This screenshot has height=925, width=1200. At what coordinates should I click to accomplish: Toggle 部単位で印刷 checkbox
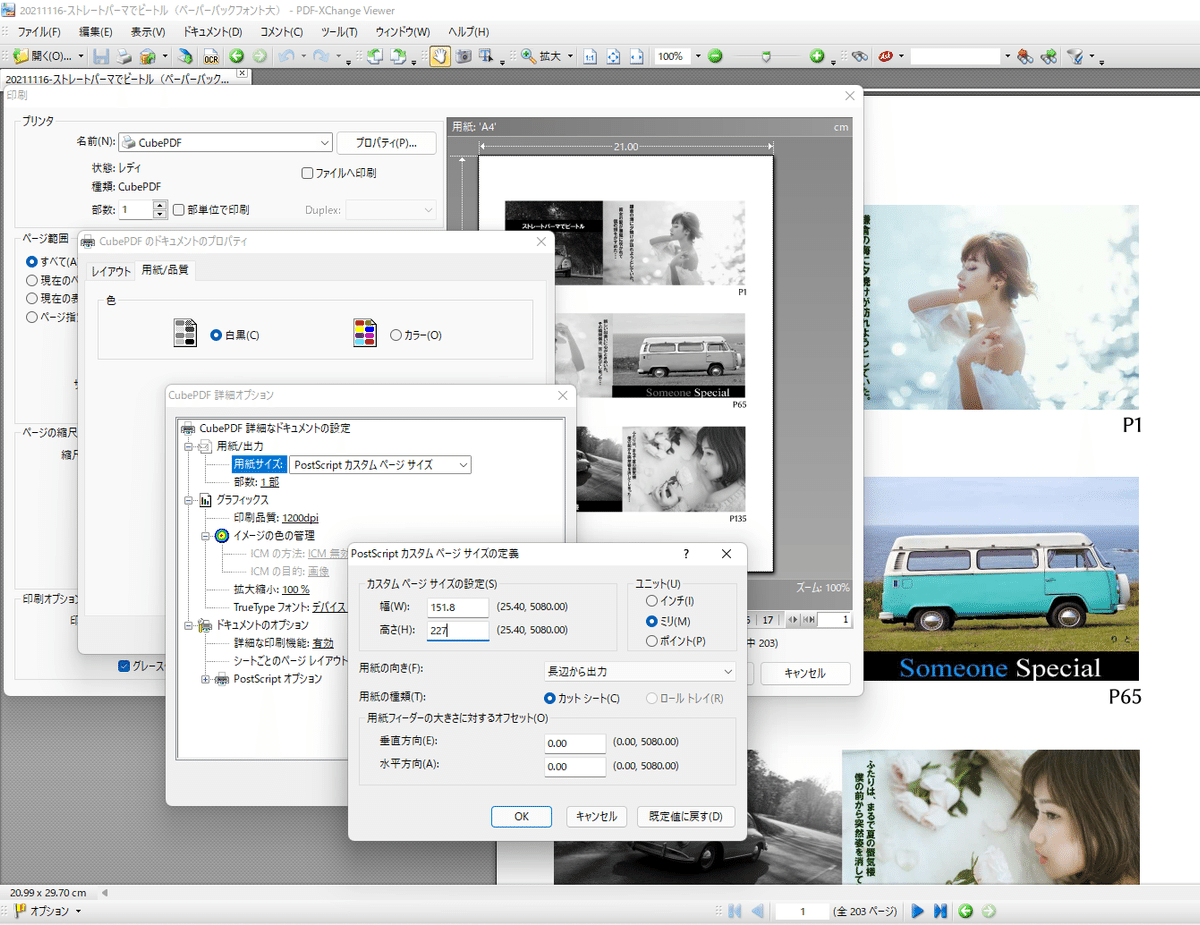(179, 210)
